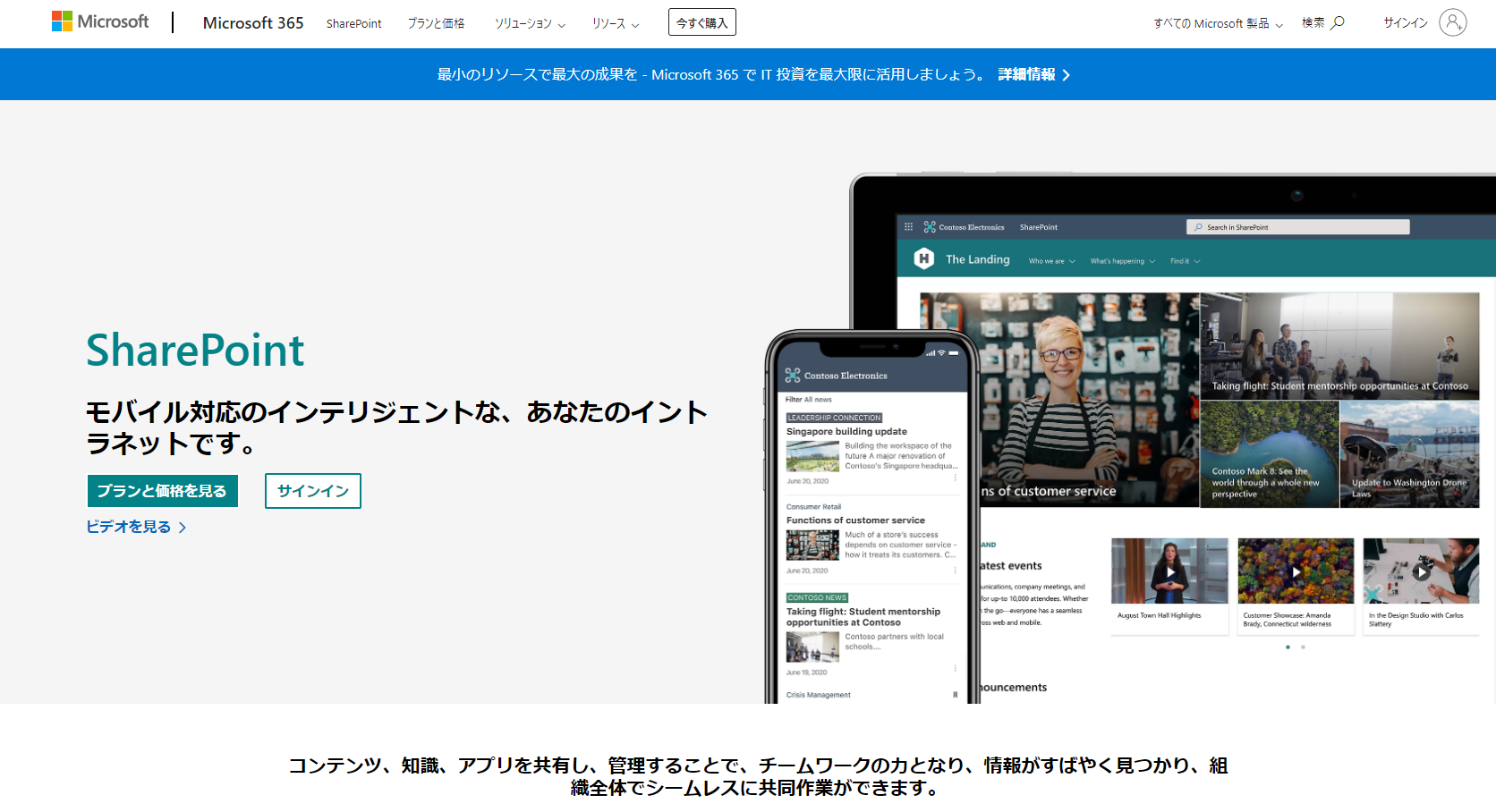Expand the リソース dropdown menu
1496x812 pixels.
pyautogui.click(x=616, y=24)
